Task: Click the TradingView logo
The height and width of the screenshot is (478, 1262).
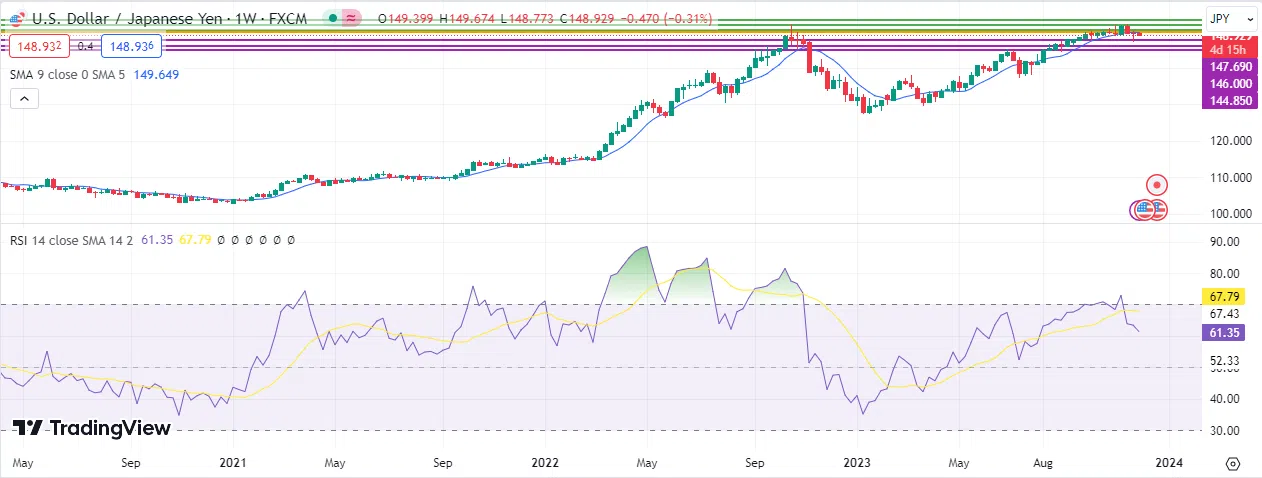Action: tap(92, 428)
